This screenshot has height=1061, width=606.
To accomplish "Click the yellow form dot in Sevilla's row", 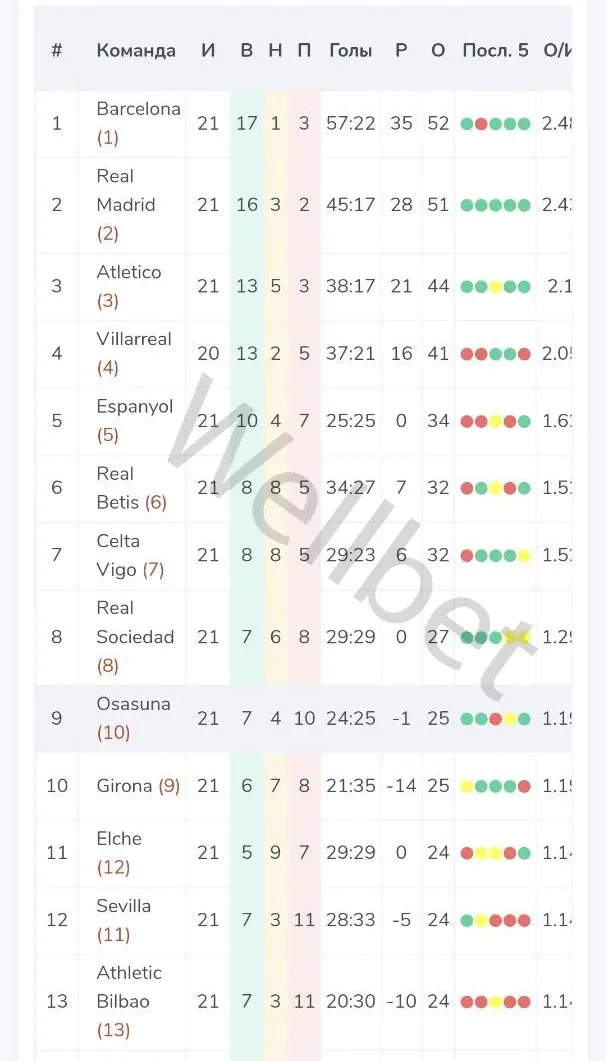I will click(x=481, y=920).
